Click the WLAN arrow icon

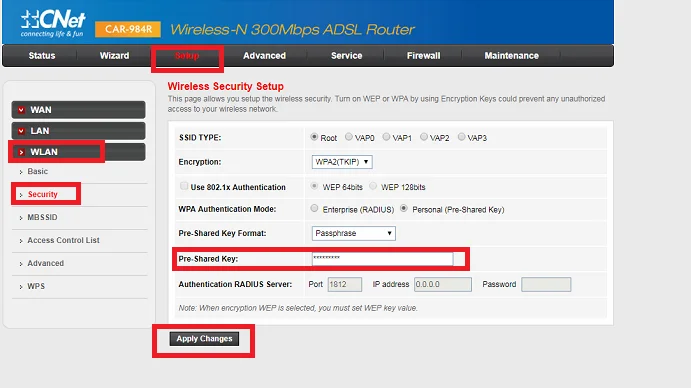pyautogui.click(x=21, y=152)
